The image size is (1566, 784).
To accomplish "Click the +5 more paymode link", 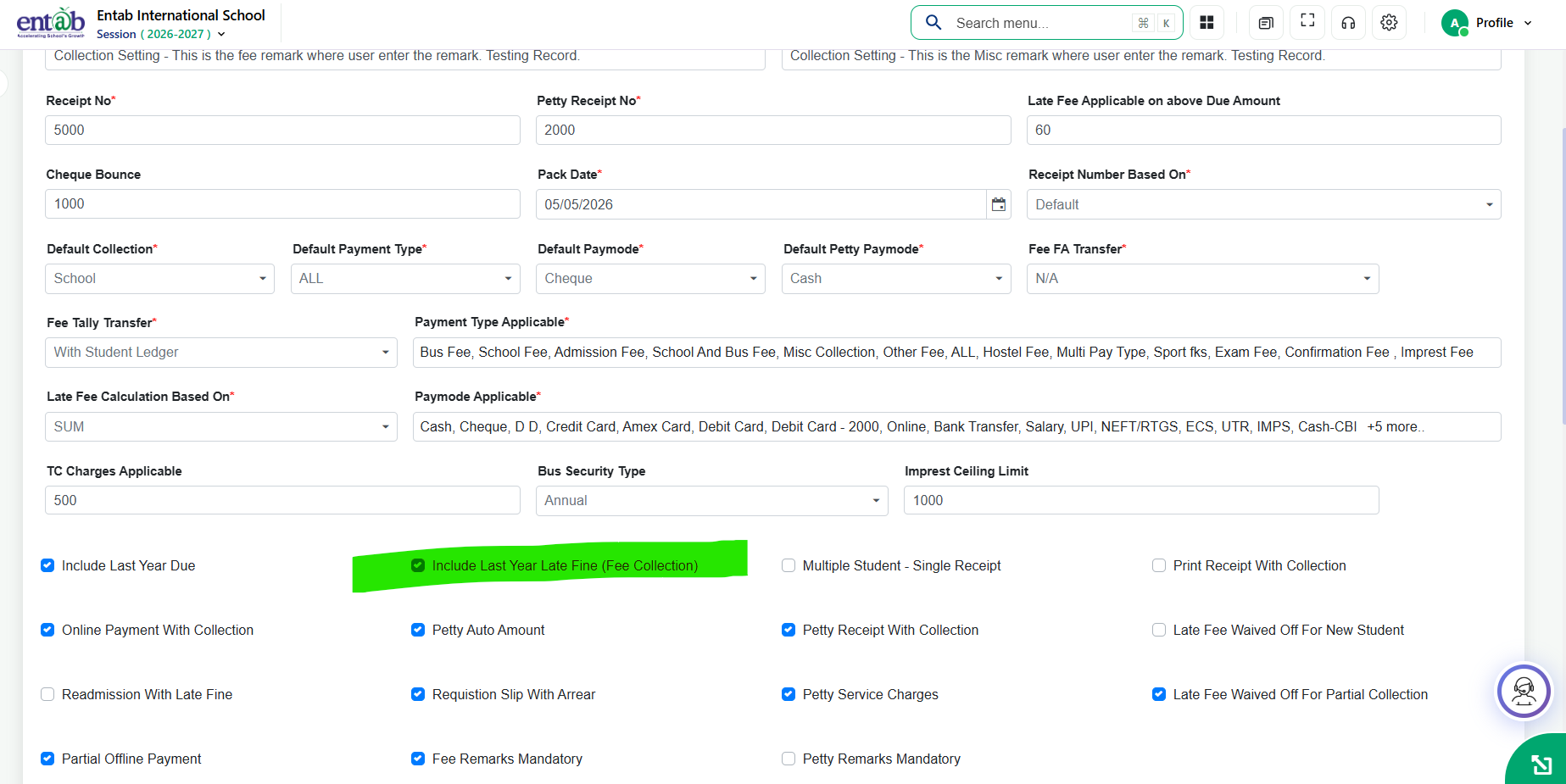I will click(x=1395, y=427).
